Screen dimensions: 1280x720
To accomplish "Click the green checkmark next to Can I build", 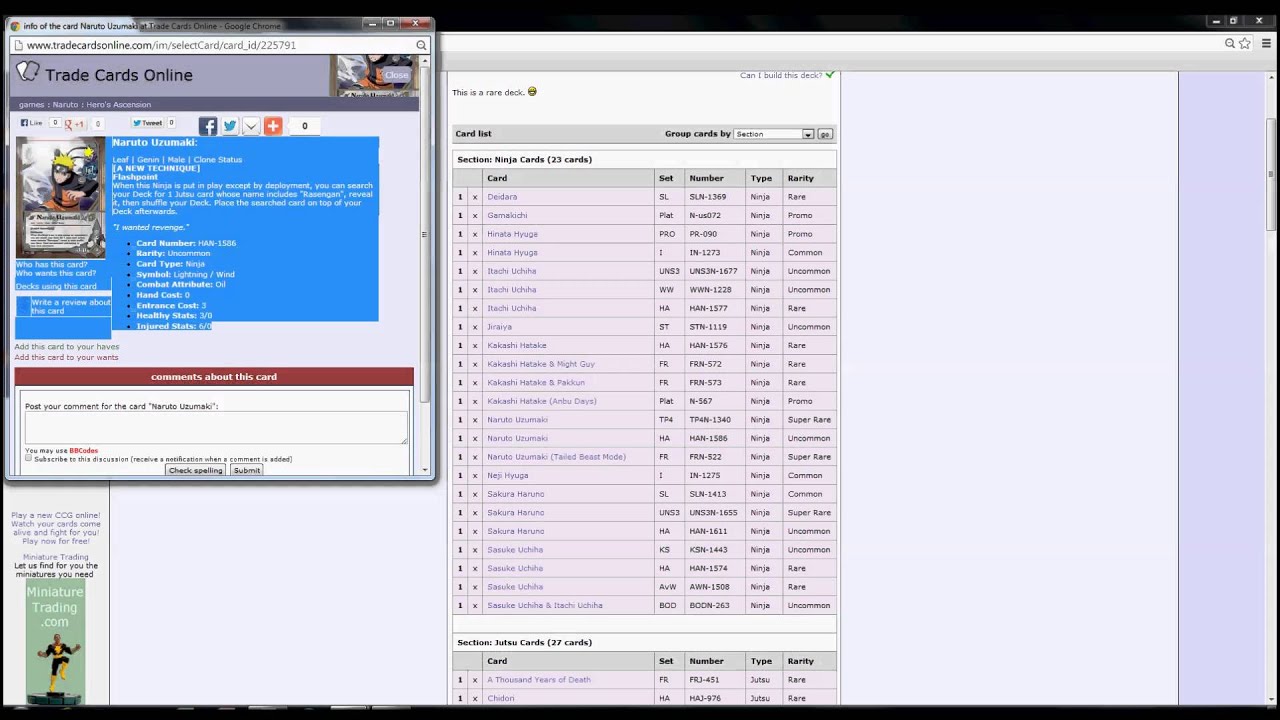I will [830, 75].
